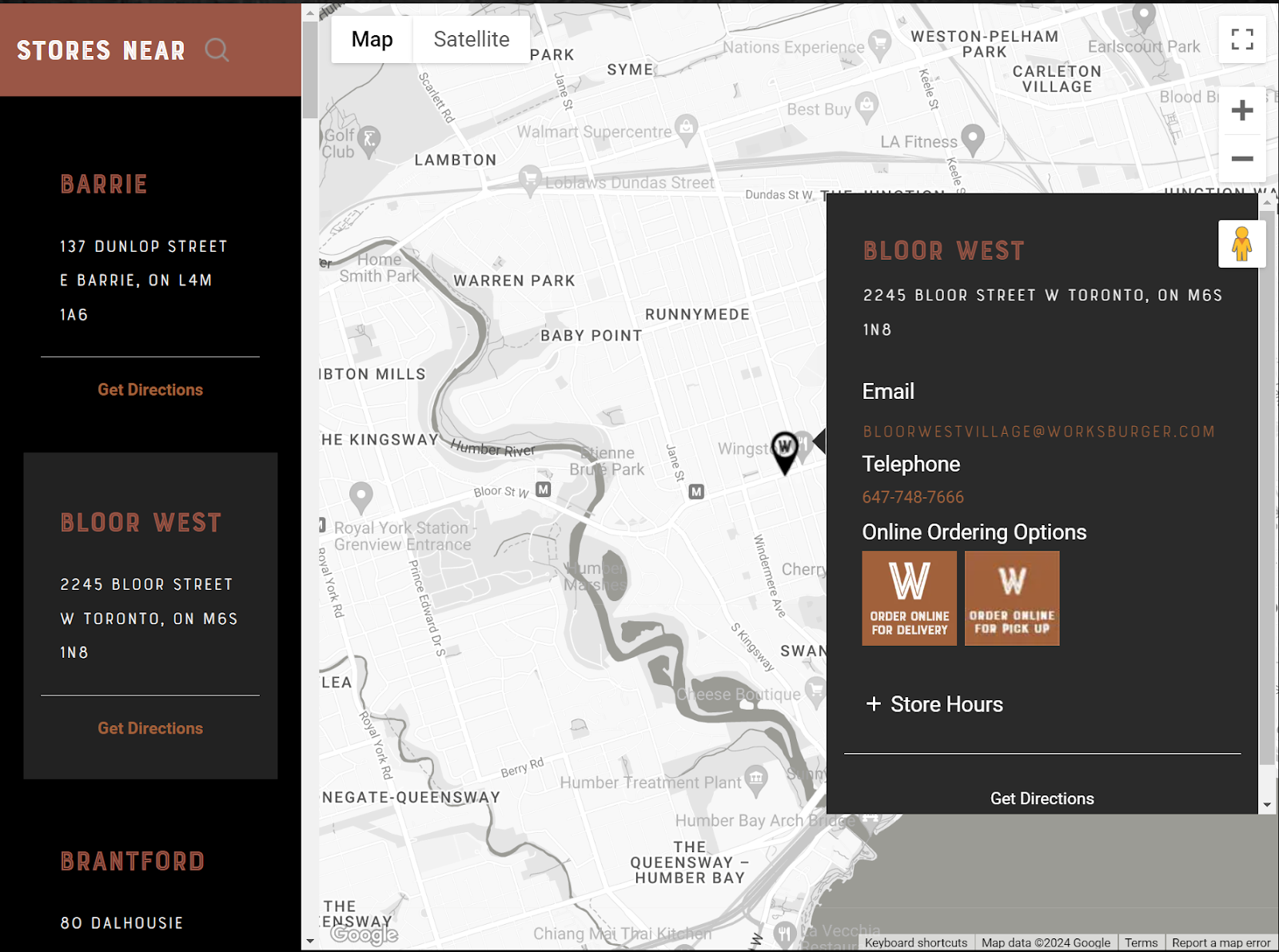Click the popup panel scroll down arrow
This screenshot has width=1279, height=952.
(1268, 806)
